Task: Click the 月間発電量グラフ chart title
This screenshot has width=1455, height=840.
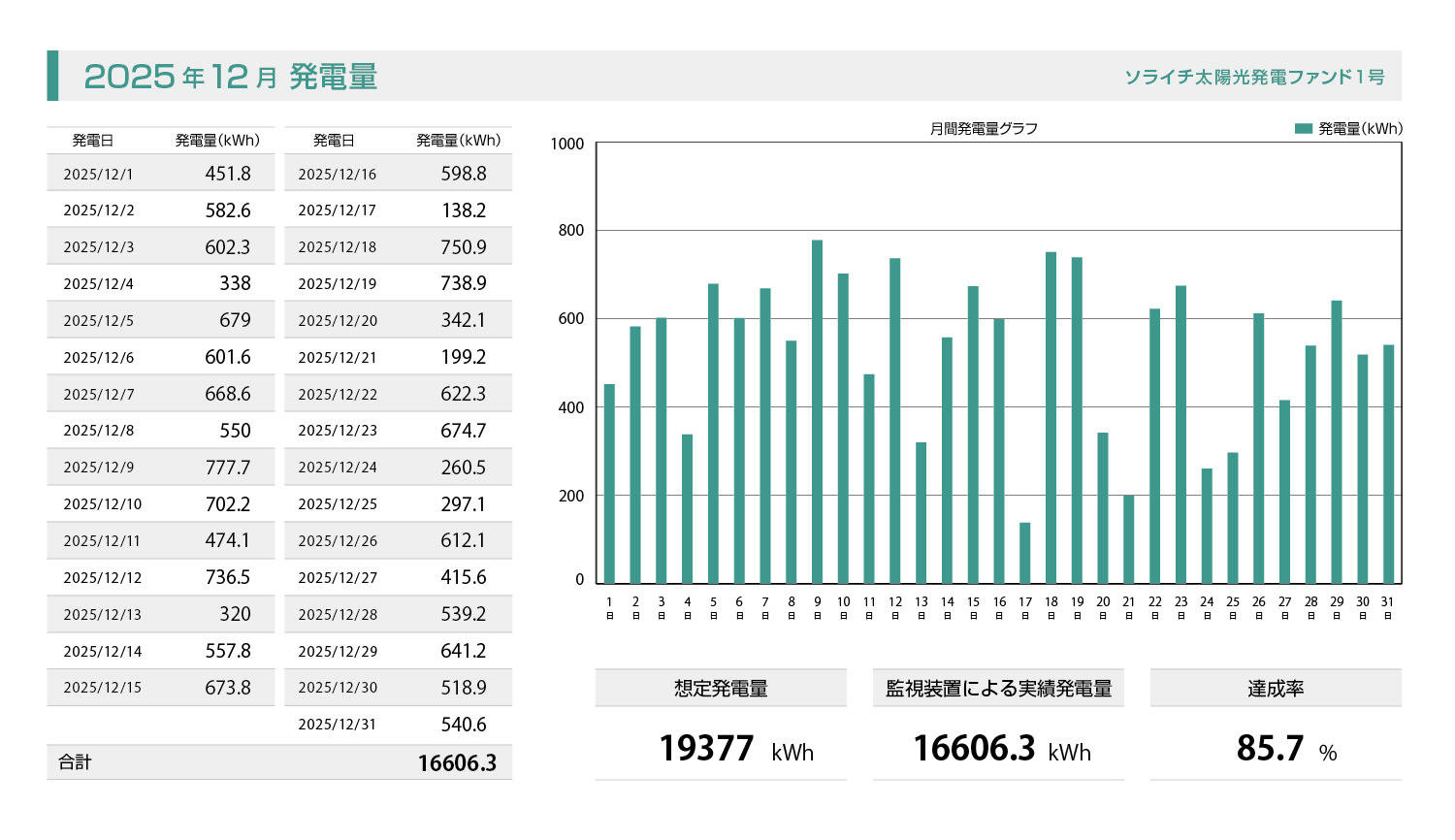Action: pos(984,129)
